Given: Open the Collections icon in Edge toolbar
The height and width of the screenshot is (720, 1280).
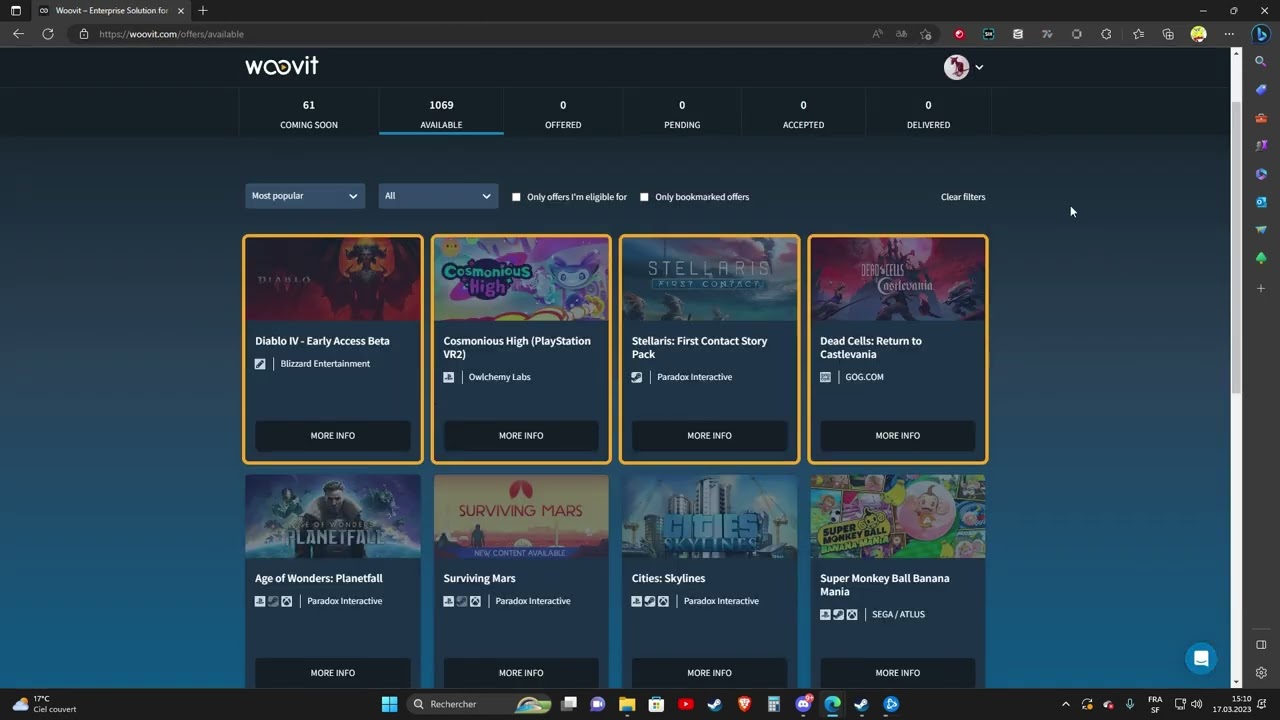Looking at the screenshot, I should [x=1168, y=34].
